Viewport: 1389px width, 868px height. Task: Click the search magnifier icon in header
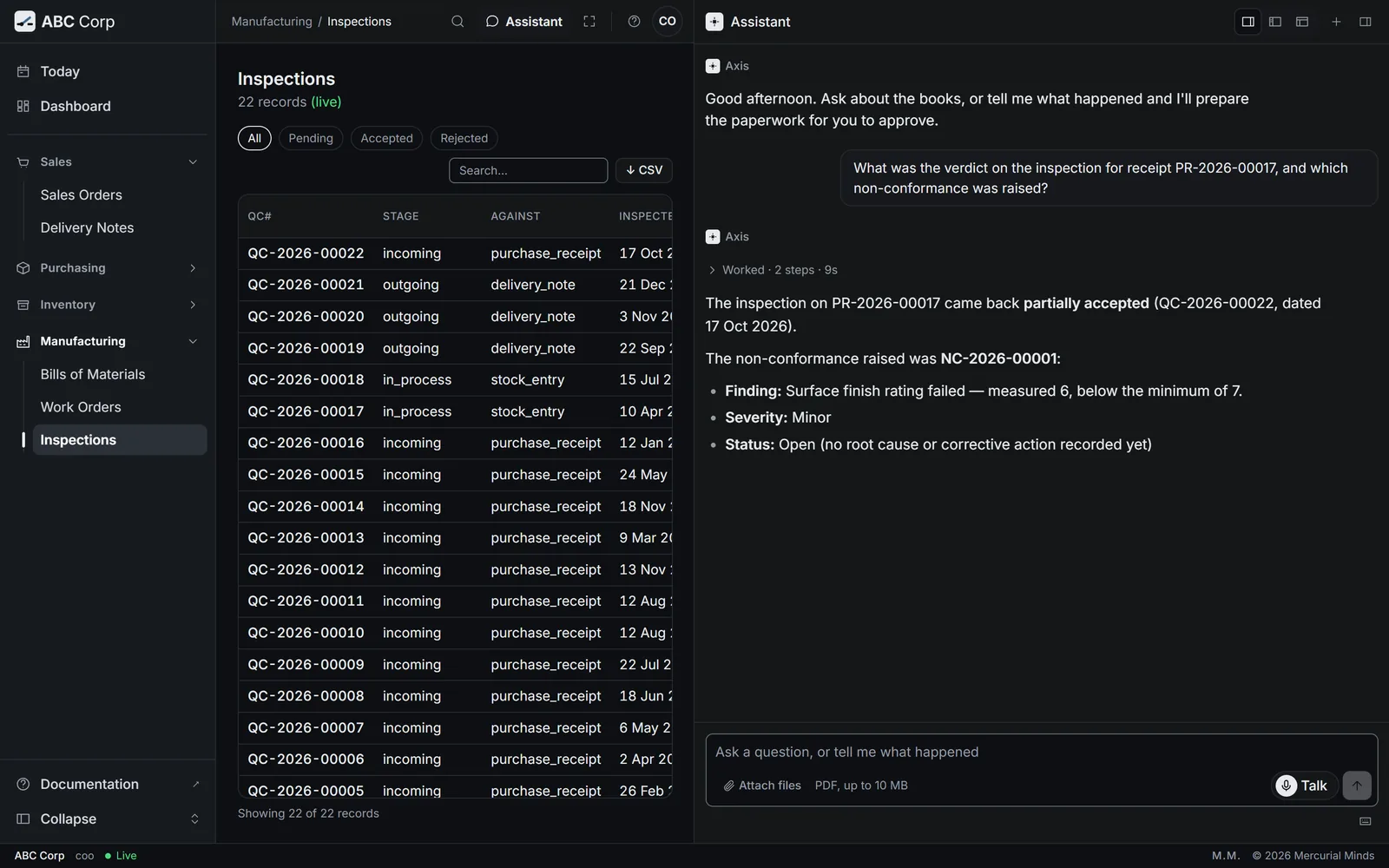pyautogui.click(x=458, y=22)
